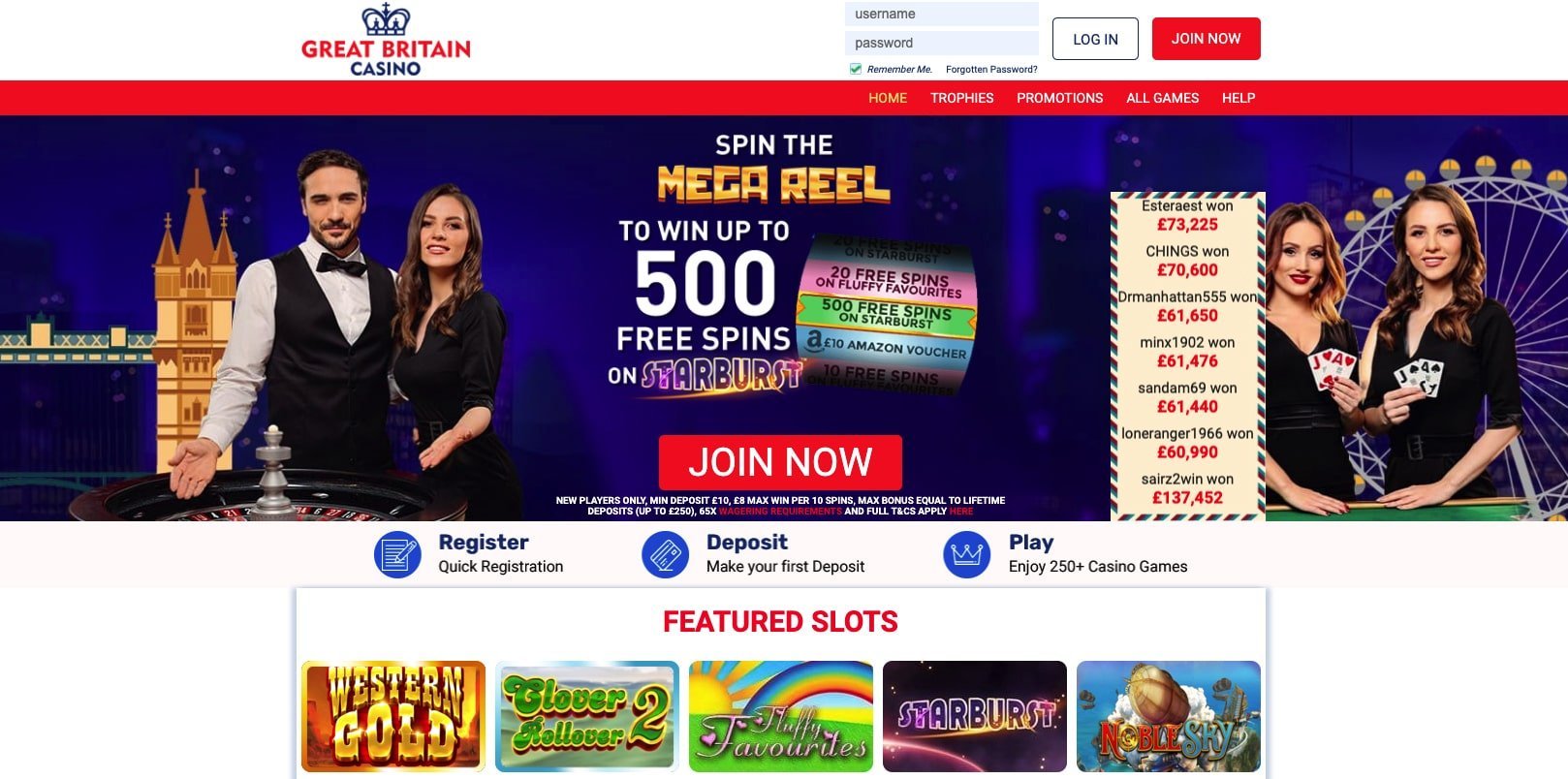Focus the username input field
Viewport: 1568px width, 779px height.
pos(942,14)
